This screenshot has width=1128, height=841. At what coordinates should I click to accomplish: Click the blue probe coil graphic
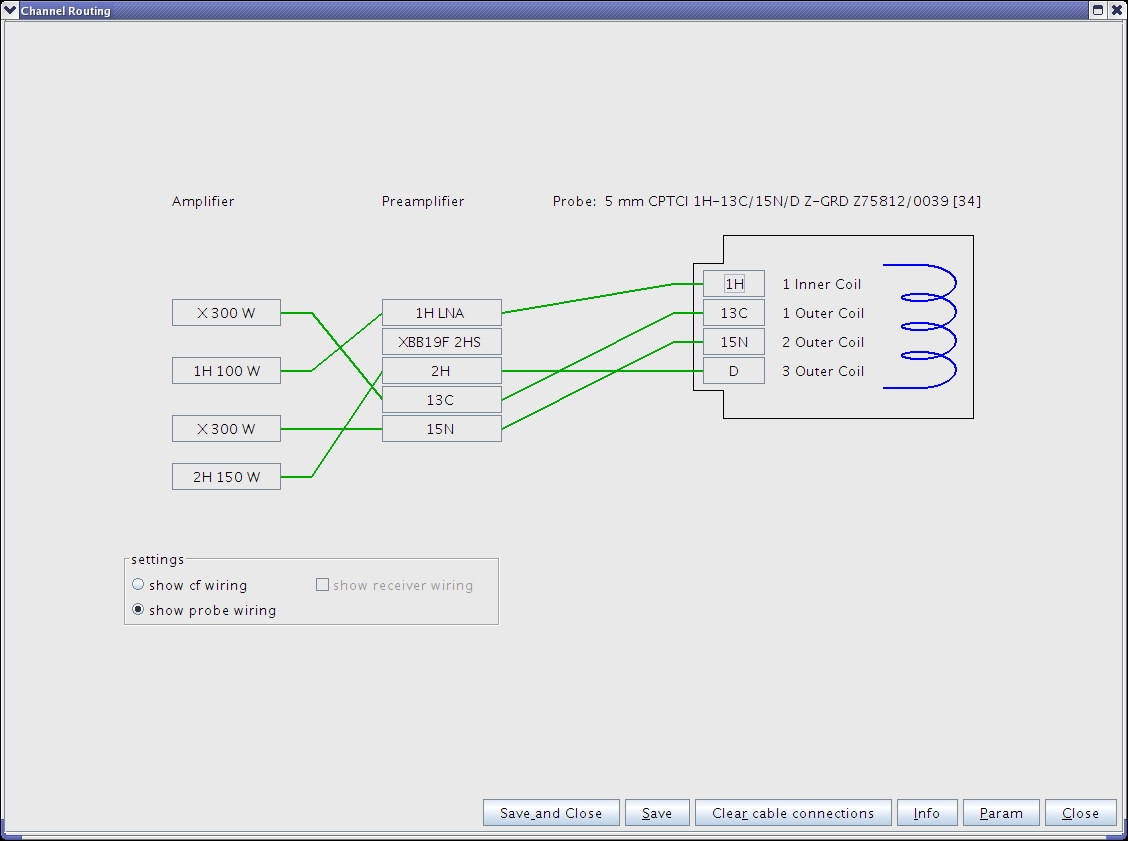click(921, 326)
